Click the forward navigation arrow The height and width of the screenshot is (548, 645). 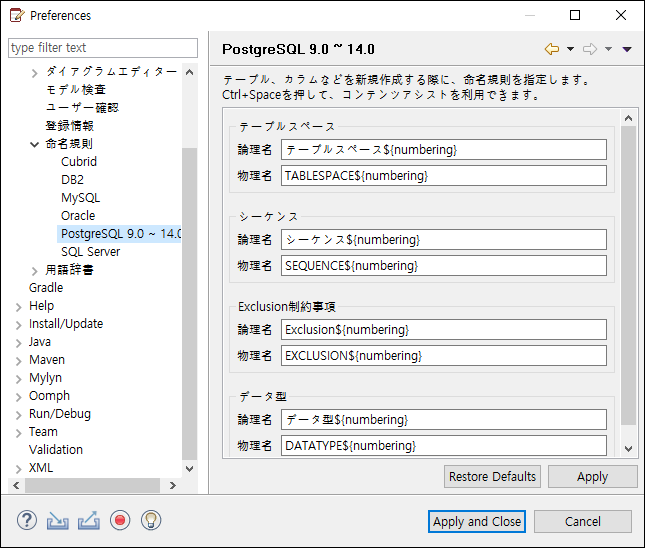coord(590,49)
